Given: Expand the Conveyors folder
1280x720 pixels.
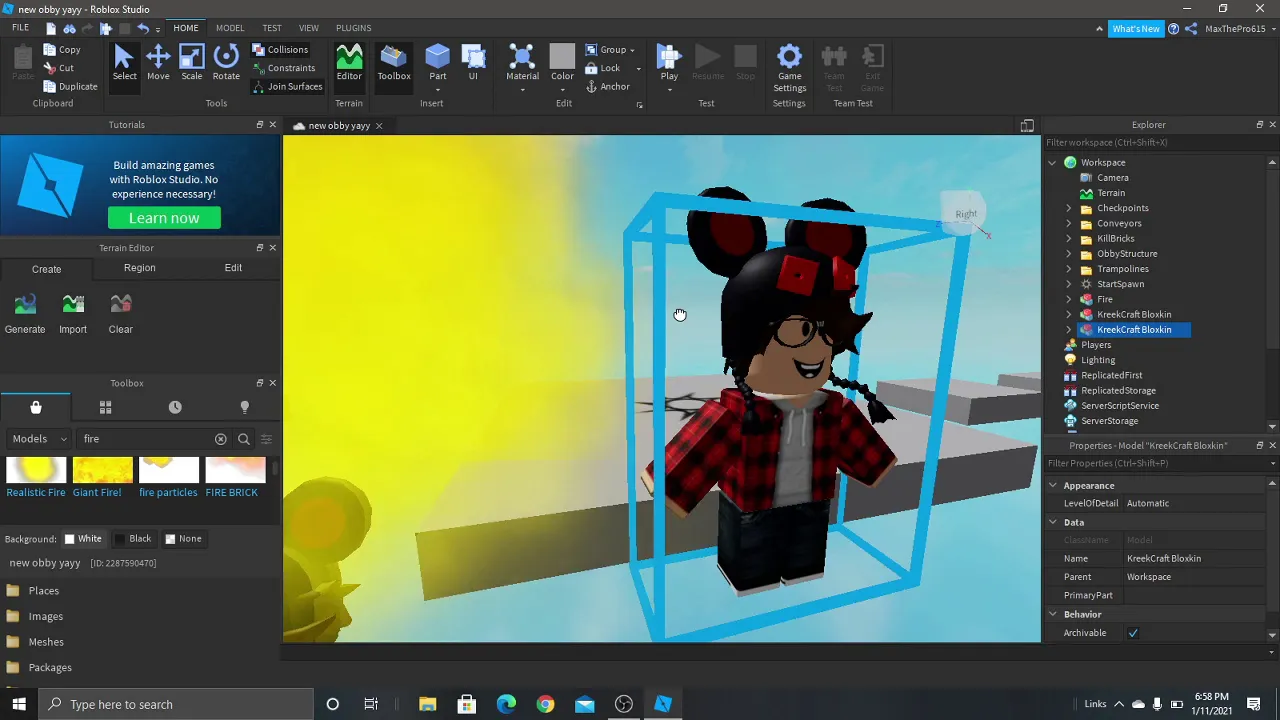Looking at the screenshot, I should 1068,223.
